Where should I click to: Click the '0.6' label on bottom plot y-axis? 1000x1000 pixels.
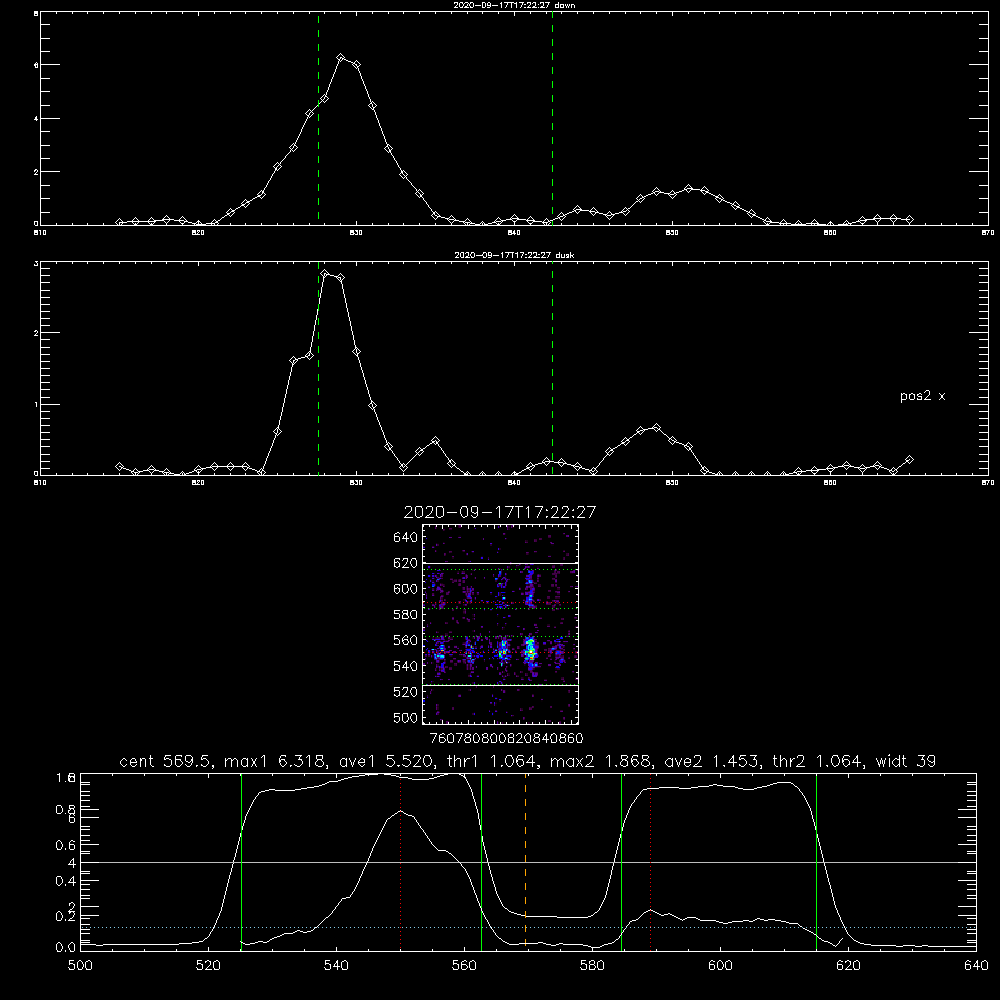(66, 845)
